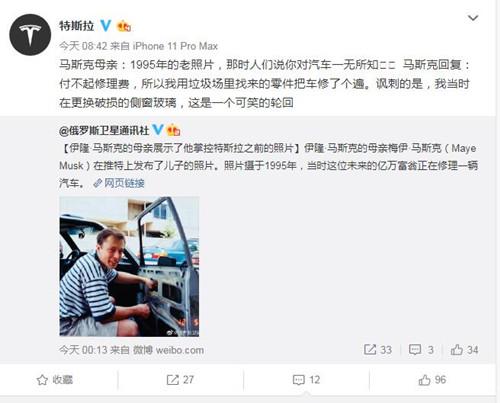
Task: Open the 特斯拉 account name
Action: pyautogui.click(x=77, y=26)
